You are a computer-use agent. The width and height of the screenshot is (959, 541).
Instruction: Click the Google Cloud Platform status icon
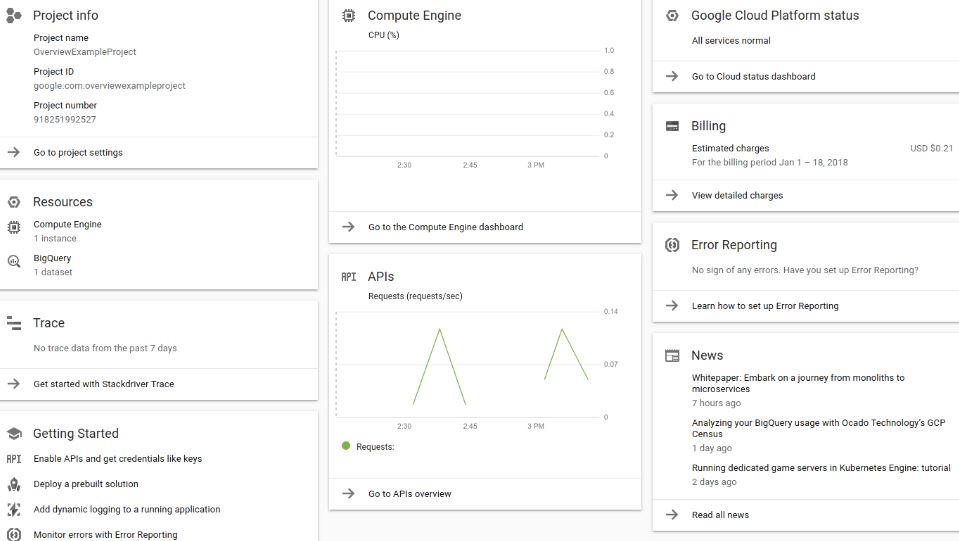[x=672, y=15]
